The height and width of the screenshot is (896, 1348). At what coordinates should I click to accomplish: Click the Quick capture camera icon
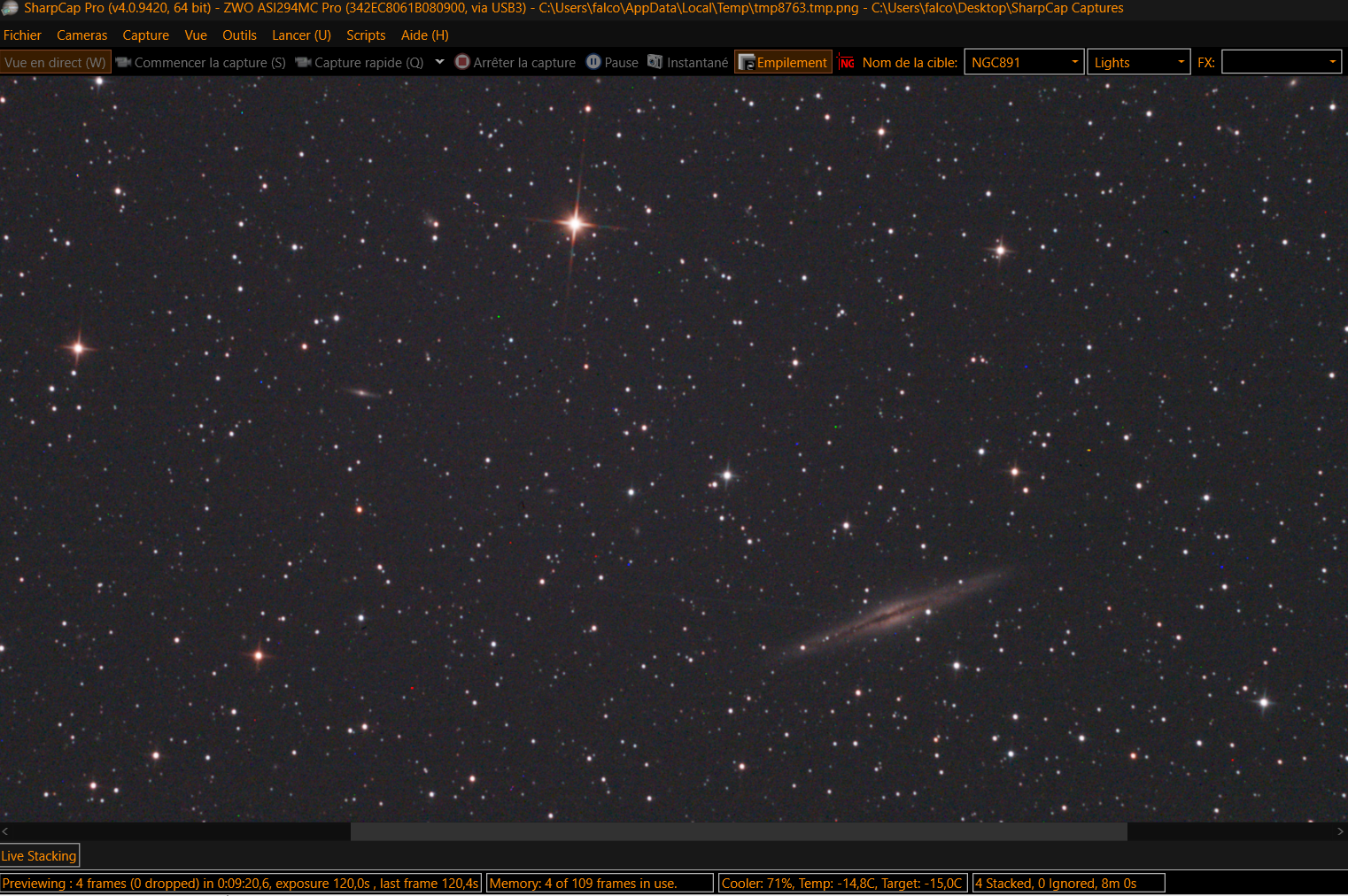(304, 62)
